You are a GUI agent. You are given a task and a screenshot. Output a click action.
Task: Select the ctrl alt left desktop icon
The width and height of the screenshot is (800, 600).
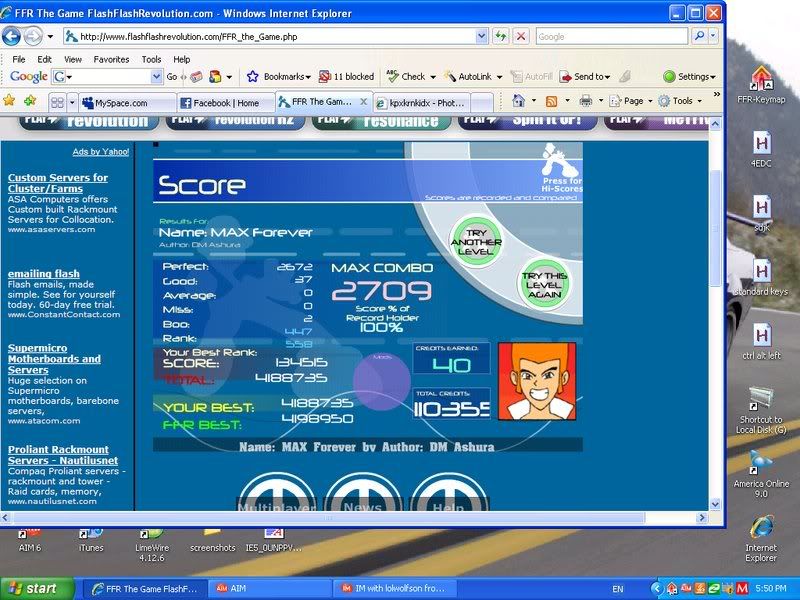761,342
